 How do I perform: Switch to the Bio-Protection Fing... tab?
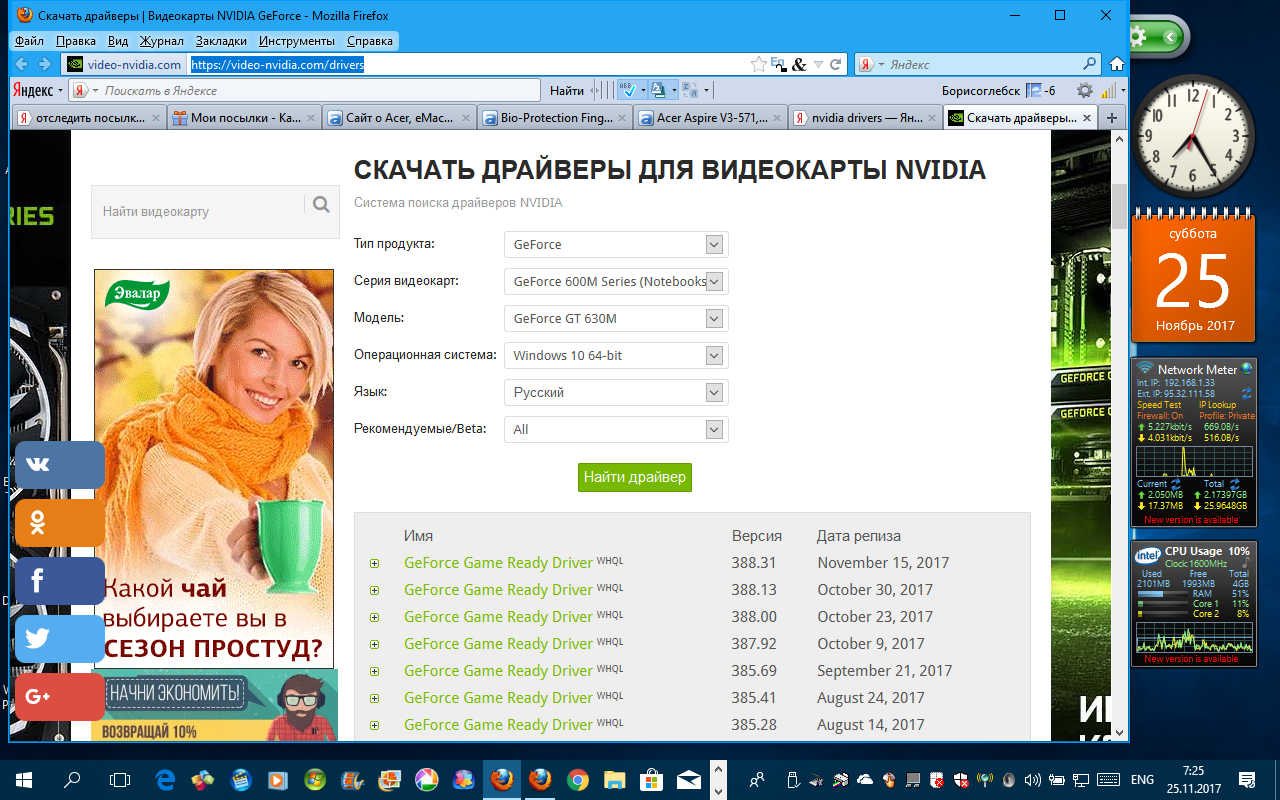[555, 117]
